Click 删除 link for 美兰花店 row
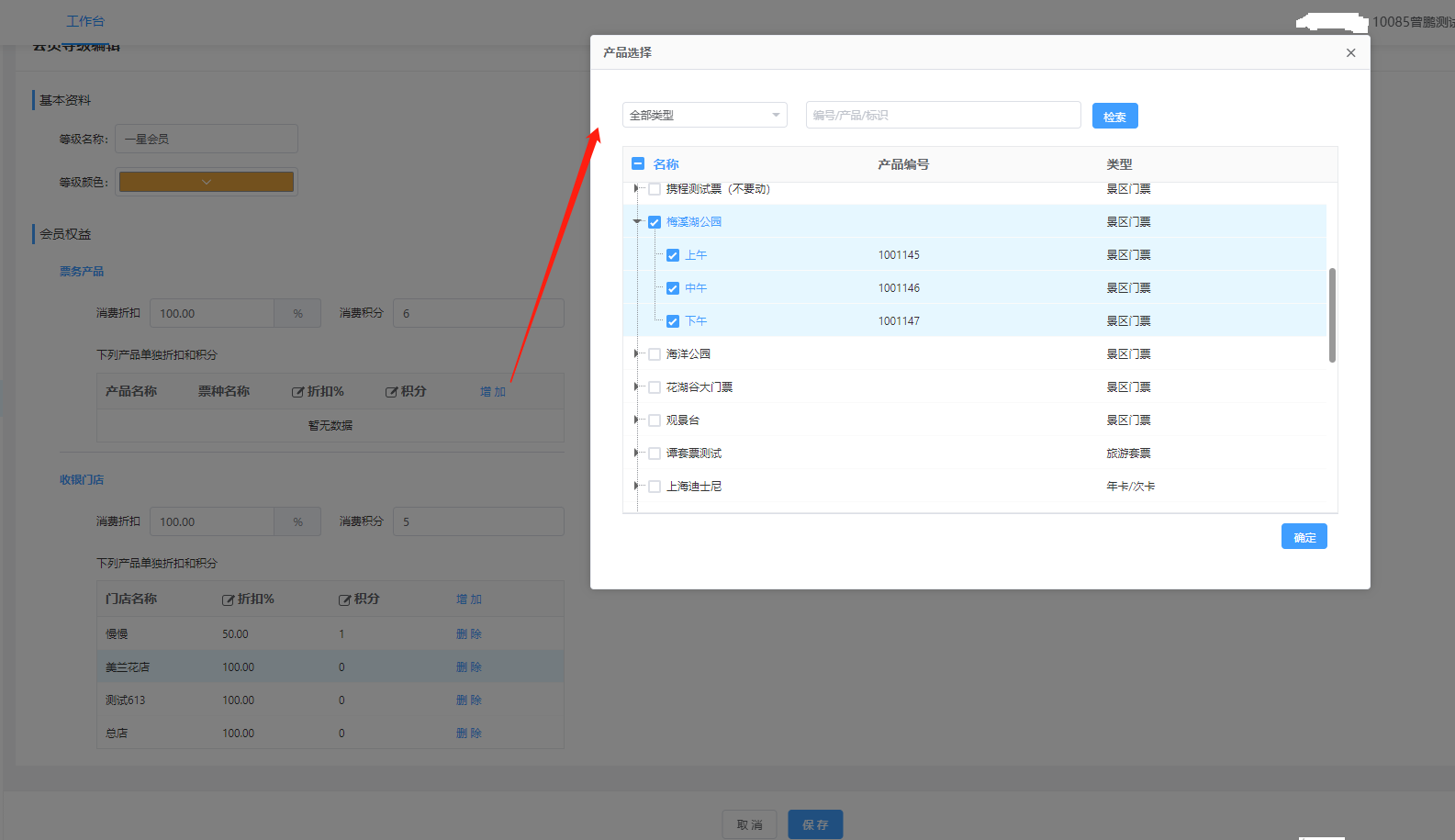The height and width of the screenshot is (840, 1455). pos(468,667)
